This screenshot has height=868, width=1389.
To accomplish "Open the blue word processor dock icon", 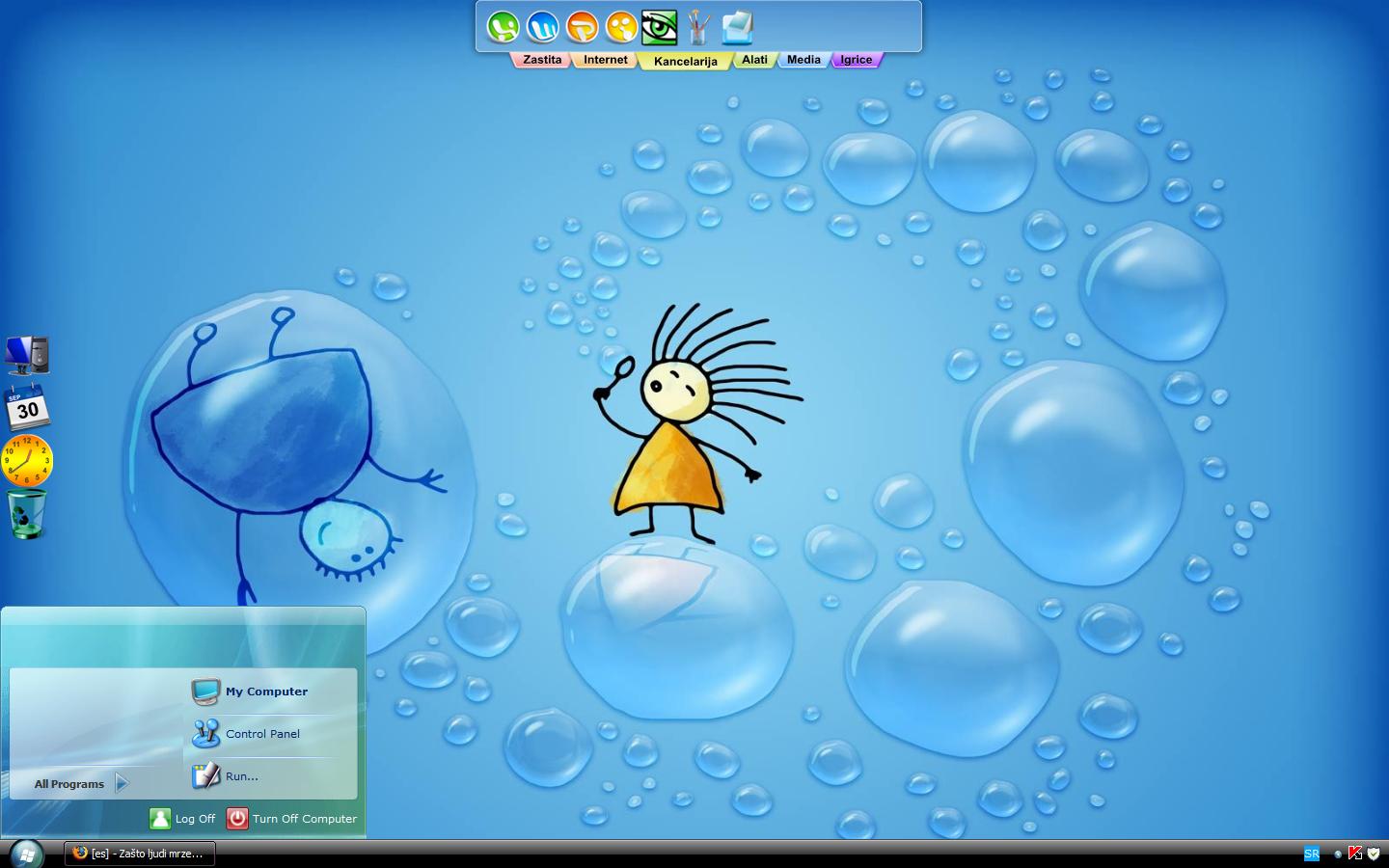I will pos(542,27).
